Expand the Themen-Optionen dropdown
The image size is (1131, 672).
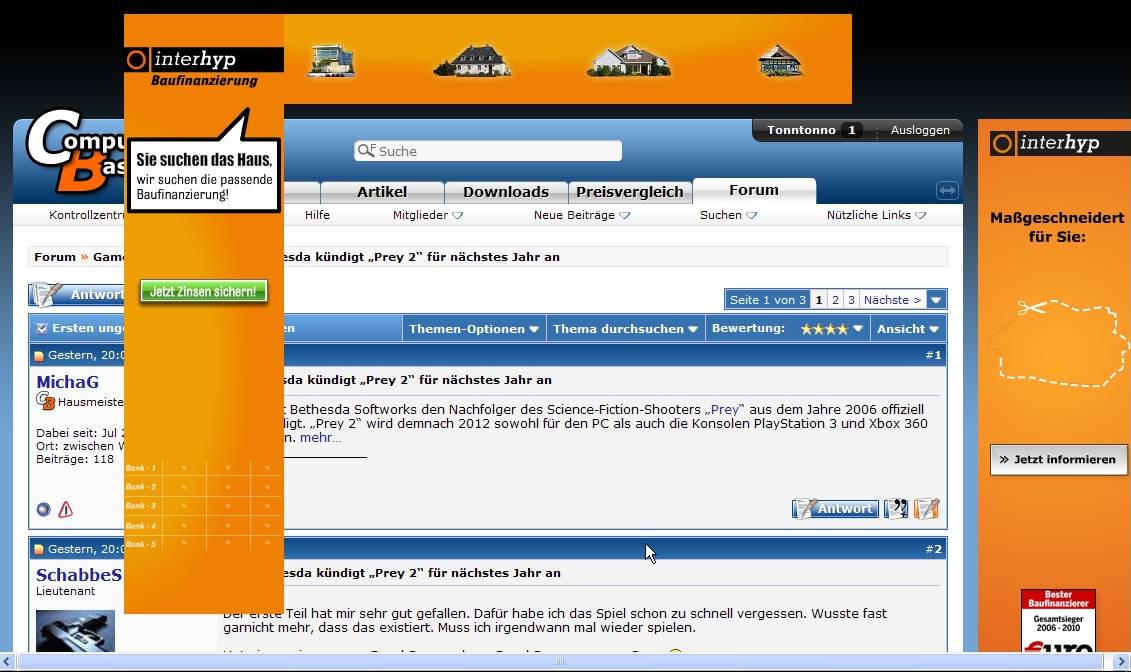(x=474, y=329)
